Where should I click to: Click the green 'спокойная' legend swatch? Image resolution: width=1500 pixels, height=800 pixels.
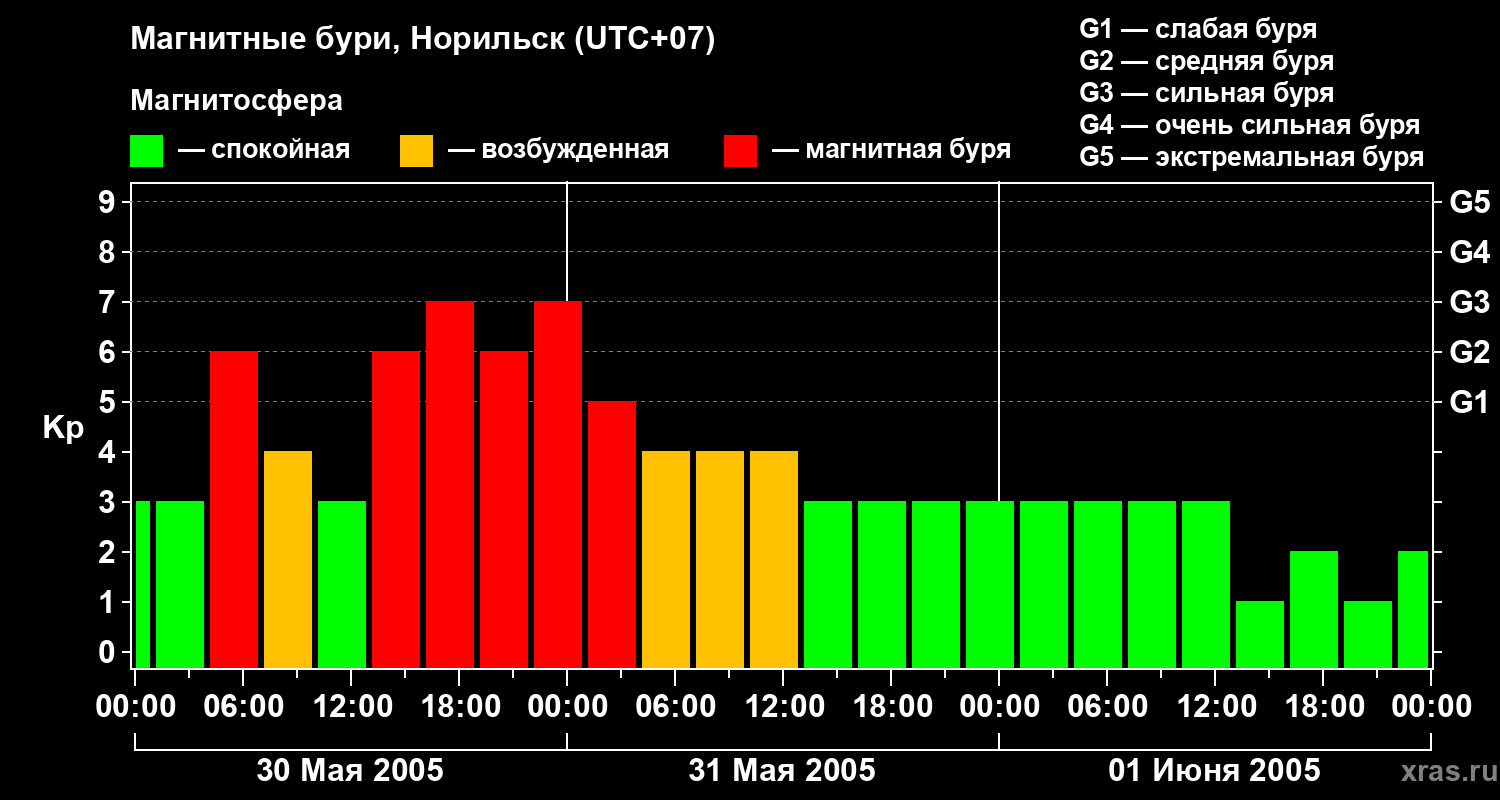[x=146, y=151]
